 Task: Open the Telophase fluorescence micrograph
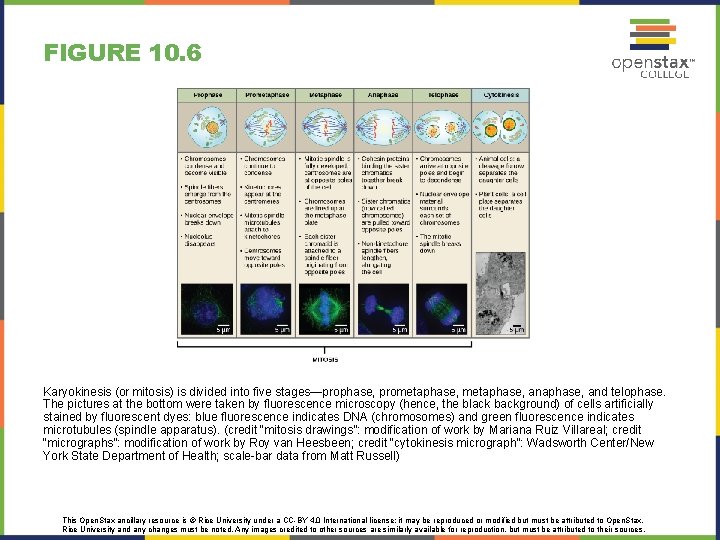pyautogui.click(x=442, y=309)
